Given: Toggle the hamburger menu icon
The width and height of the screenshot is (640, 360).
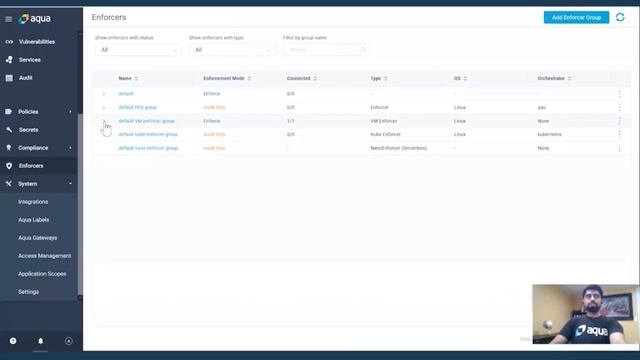Looking at the screenshot, I should pyautogui.click(x=9, y=19).
